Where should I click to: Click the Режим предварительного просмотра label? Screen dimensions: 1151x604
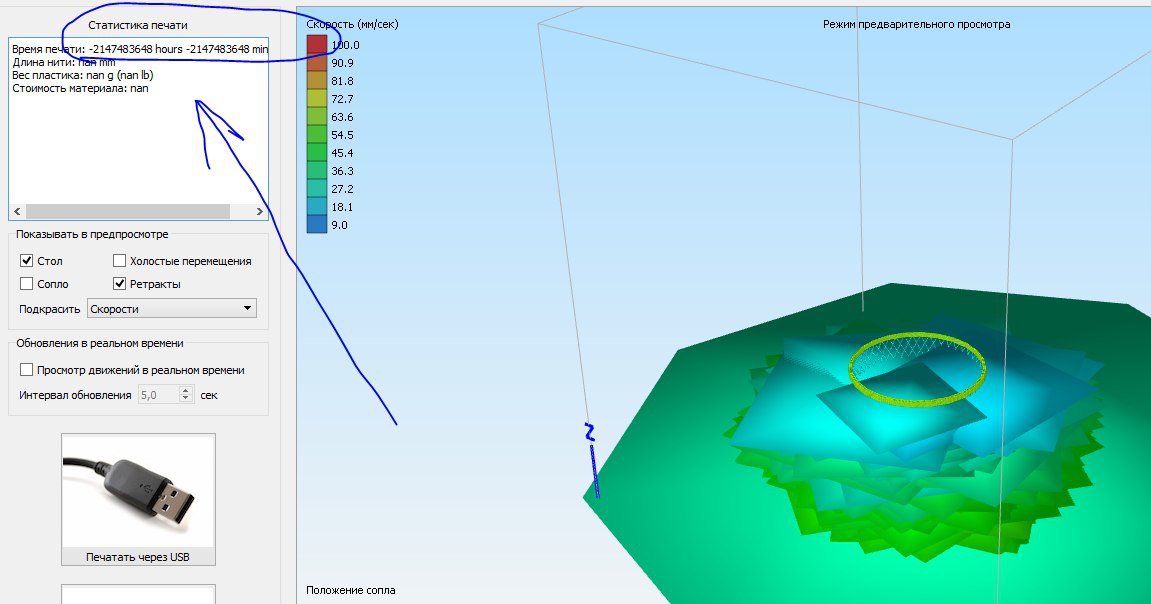coord(916,24)
